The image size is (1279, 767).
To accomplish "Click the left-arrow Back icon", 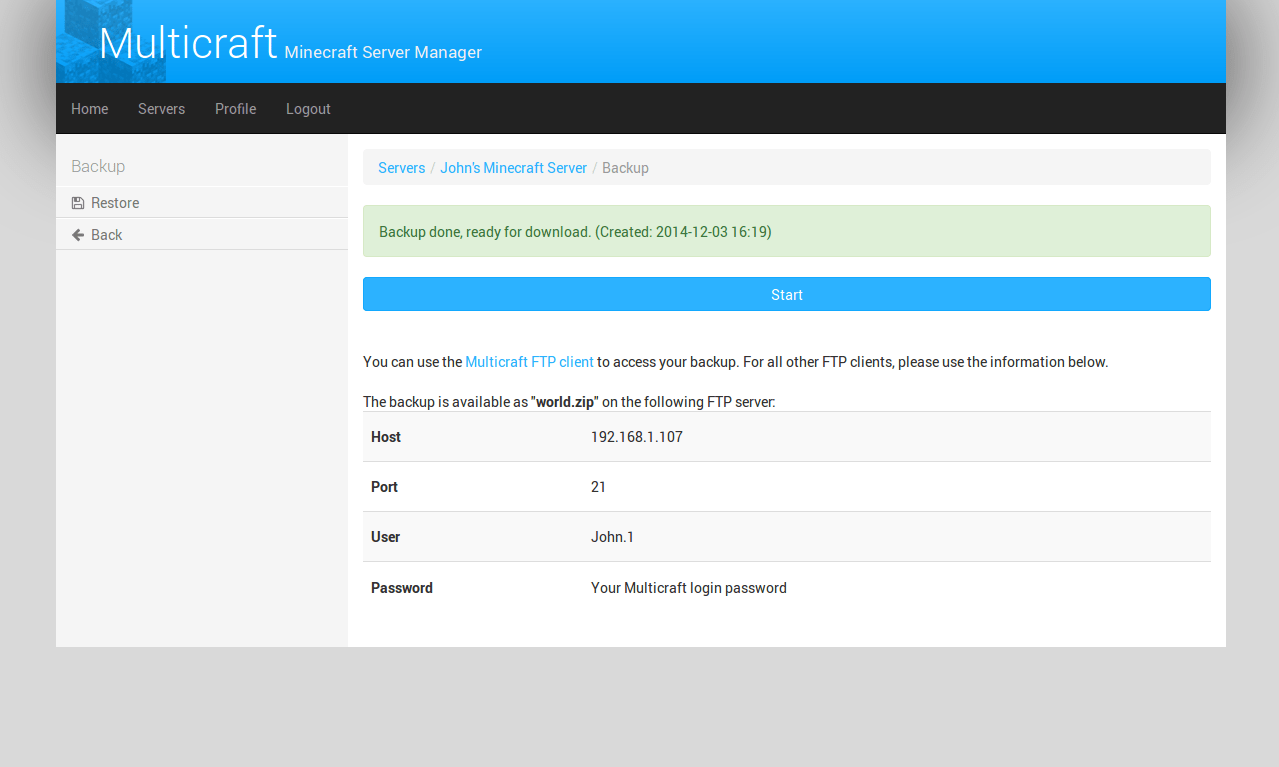I will [x=78, y=235].
